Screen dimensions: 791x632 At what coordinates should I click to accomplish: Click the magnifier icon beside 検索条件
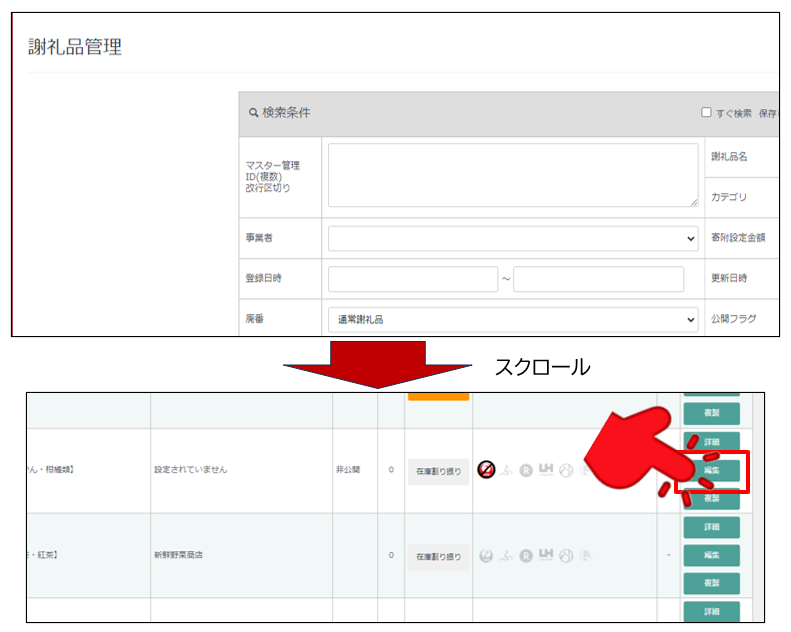click(x=254, y=113)
